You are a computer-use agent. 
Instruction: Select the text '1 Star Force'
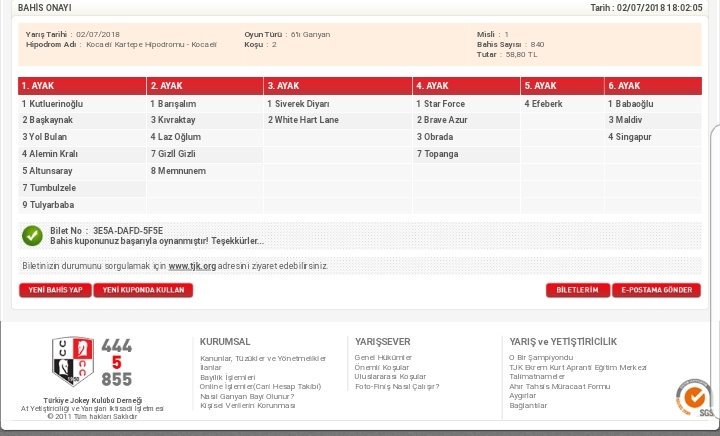click(440, 104)
